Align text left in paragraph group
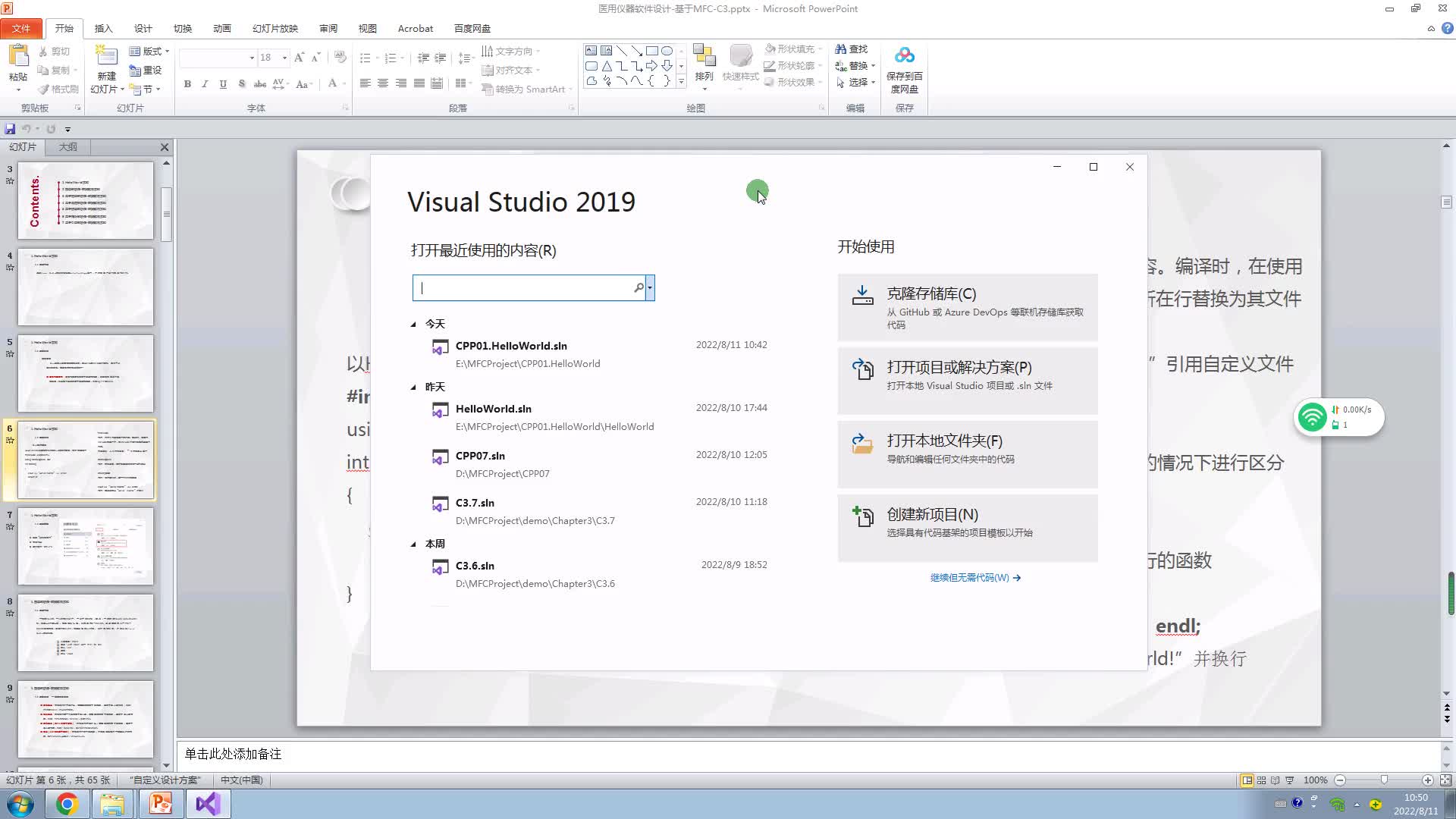The image size is (1456, 819). [365, 83]
